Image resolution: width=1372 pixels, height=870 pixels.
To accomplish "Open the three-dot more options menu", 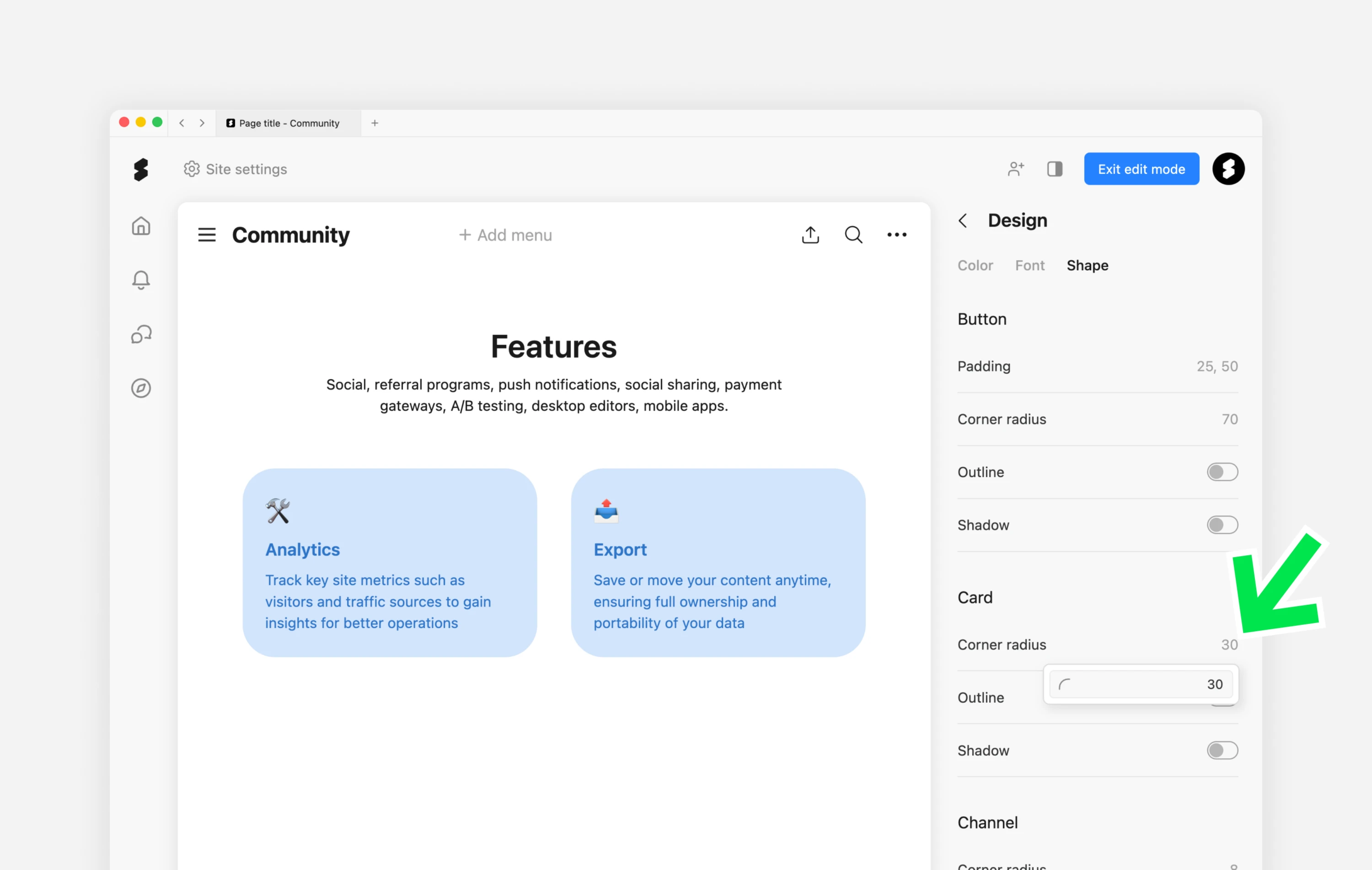I will [896, 235].
